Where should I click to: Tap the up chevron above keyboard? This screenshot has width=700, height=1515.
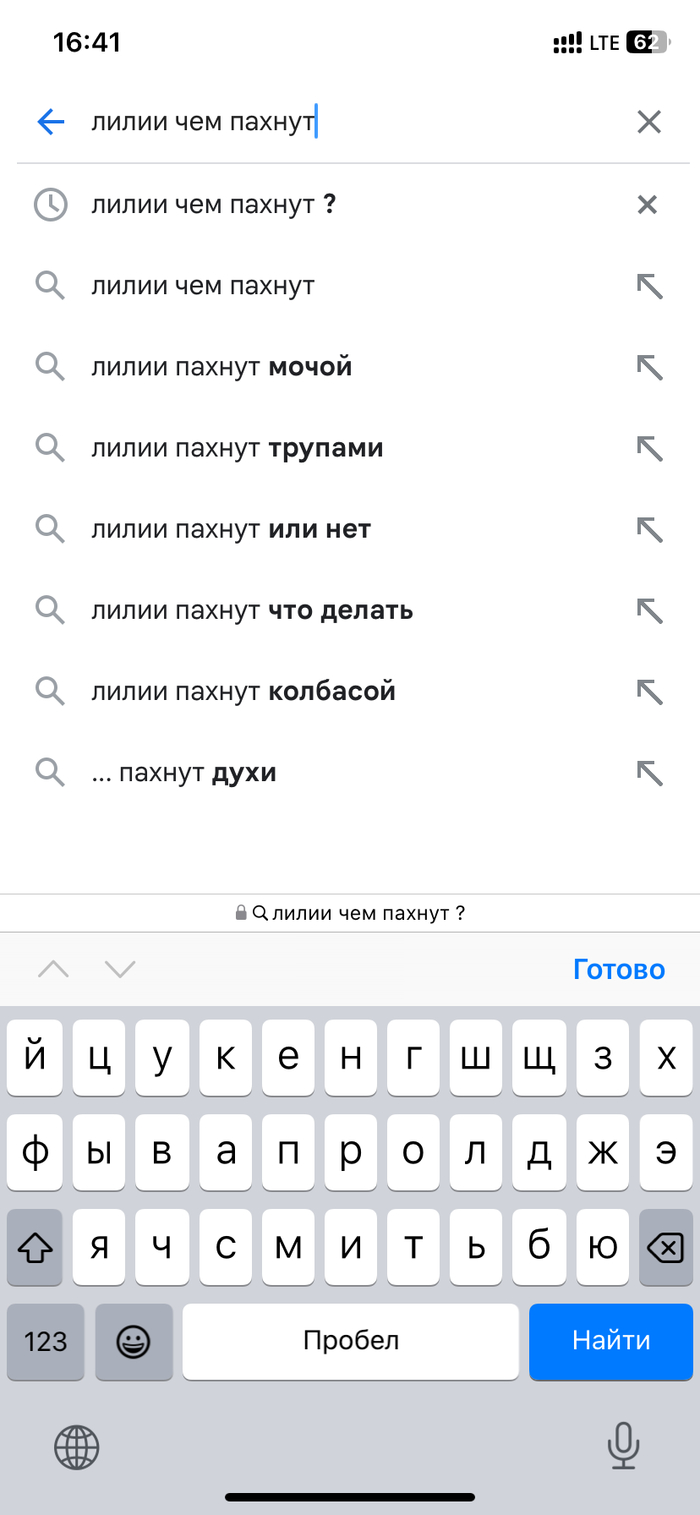point(55,967)
